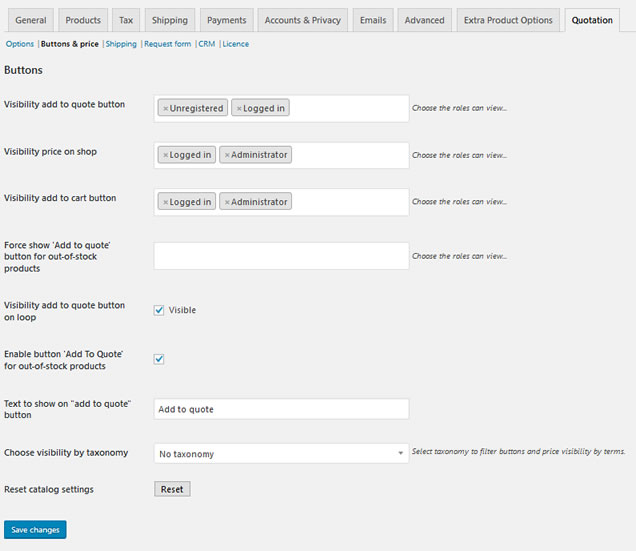The height and width of the screenshot is (551, 636).
Task: Click the 'Add to quote' button text field
Action: pyautogui.click(x=281, y=409)
